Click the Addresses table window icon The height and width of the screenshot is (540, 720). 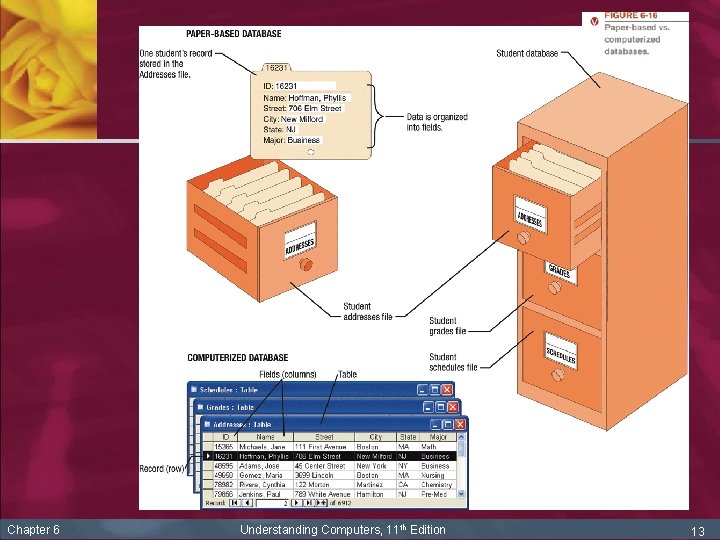coord(207,424)
